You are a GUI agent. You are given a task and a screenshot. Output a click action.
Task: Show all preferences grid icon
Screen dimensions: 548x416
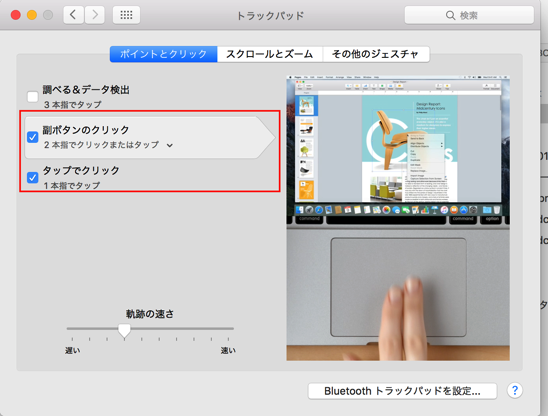(x=126, y=15)
